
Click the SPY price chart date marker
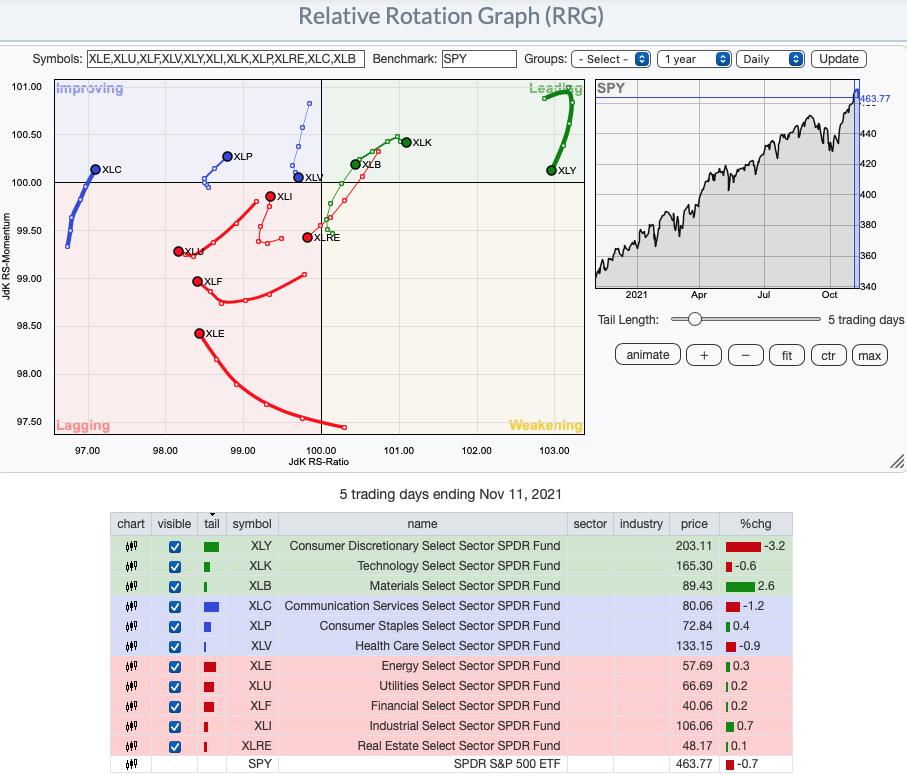pos(857,185)
